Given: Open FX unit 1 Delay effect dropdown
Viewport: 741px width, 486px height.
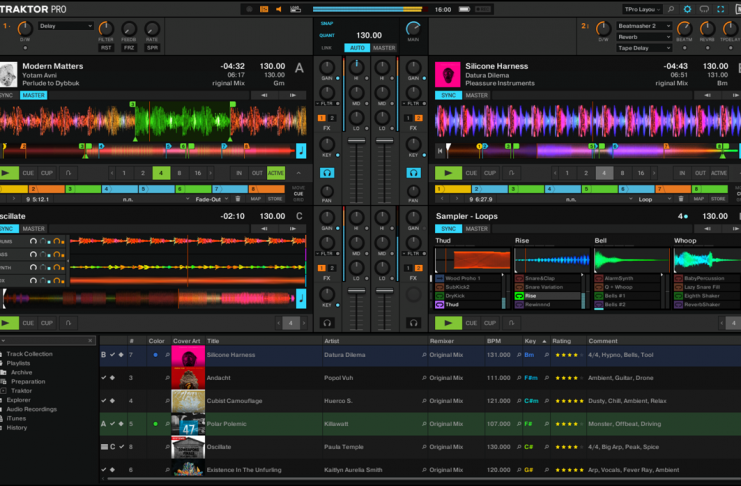Looking at the screenshot, I should [66, 26].
